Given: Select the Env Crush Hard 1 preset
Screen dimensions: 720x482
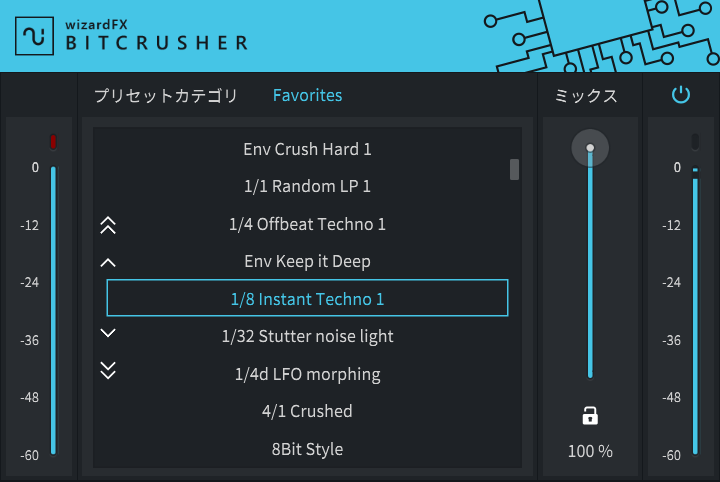Looking at the screenshot, I should [x=307, y=149].
